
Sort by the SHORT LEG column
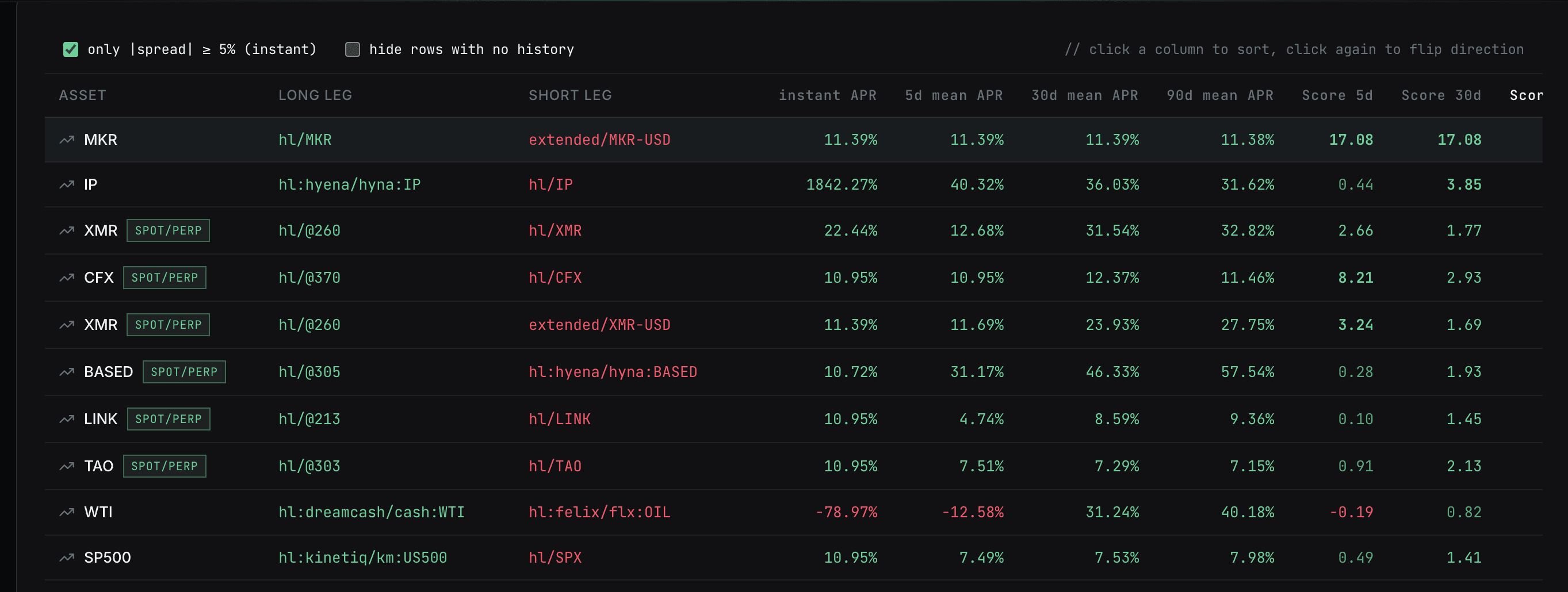[571, 95]
